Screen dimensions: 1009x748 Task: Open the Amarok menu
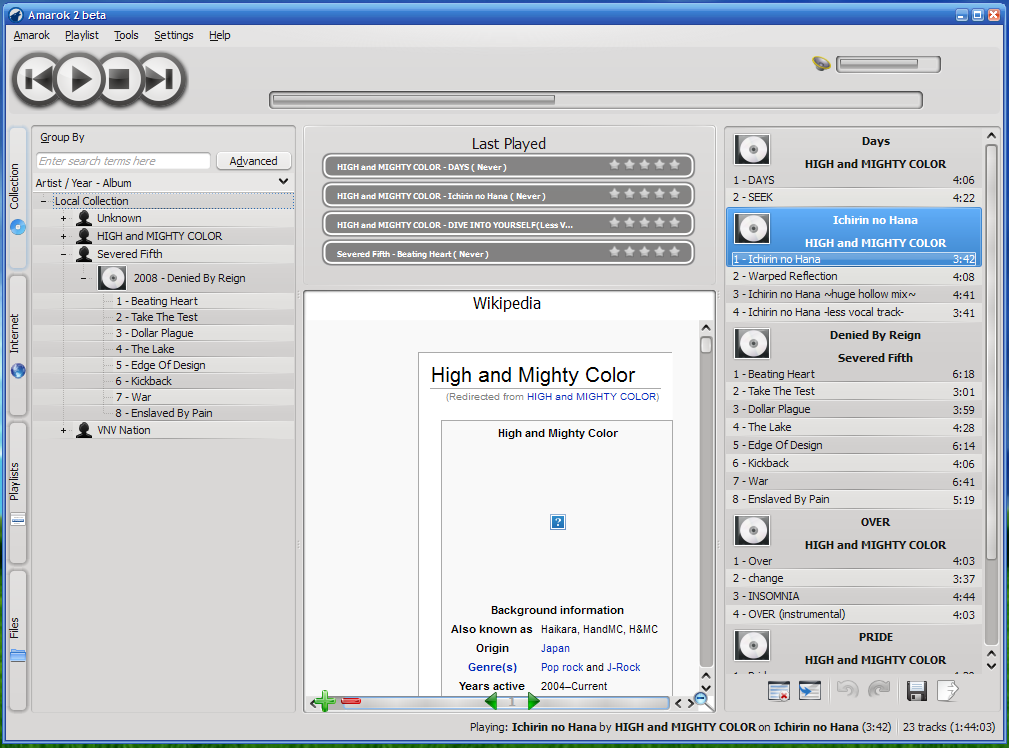click(32, 35)
